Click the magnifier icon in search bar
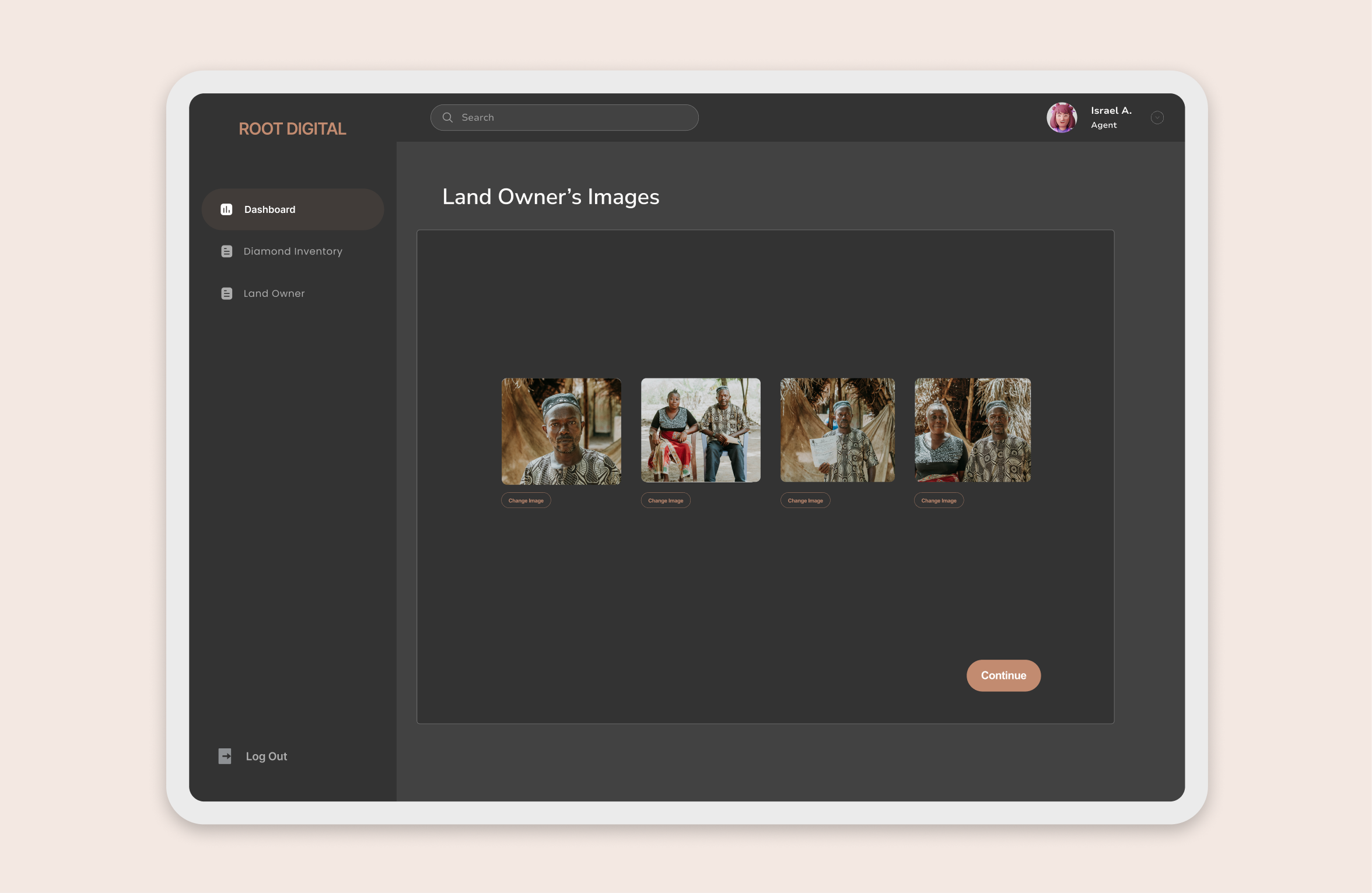1372x893 pixels. tap(447, 117)
